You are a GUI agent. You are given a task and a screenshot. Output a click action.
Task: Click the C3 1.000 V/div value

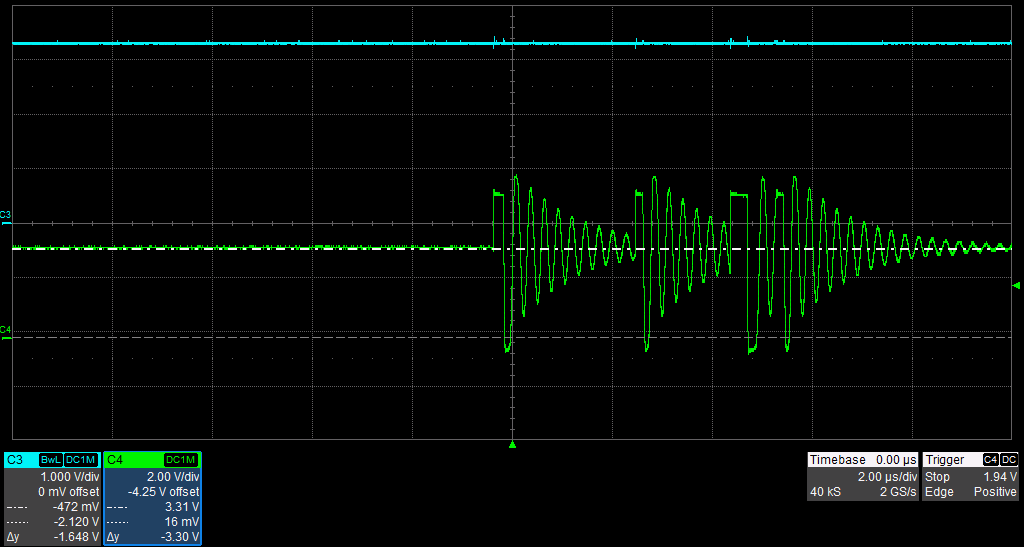pyautogui.click(x=69, y=477)
